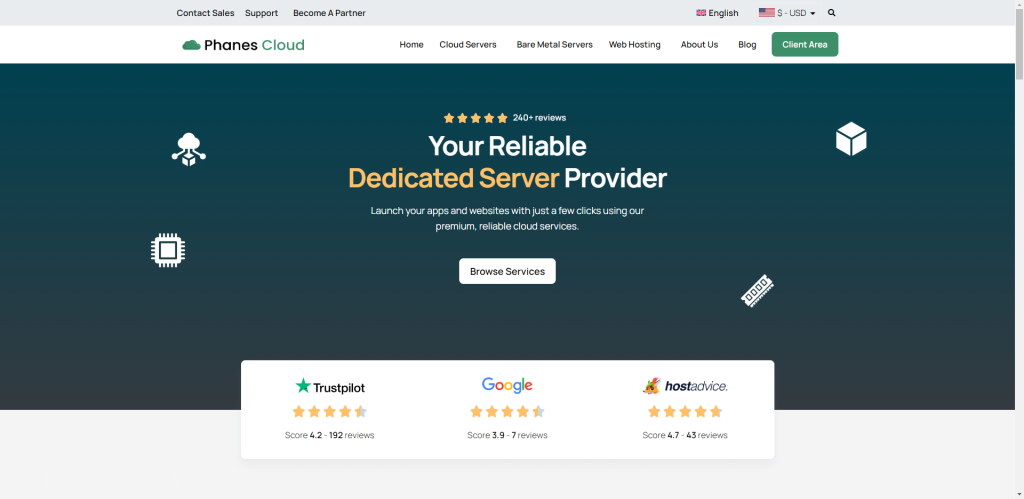
Task: Click the hostadvice score 4.7 - 43 reviews text
Action: tap(684, 435)
